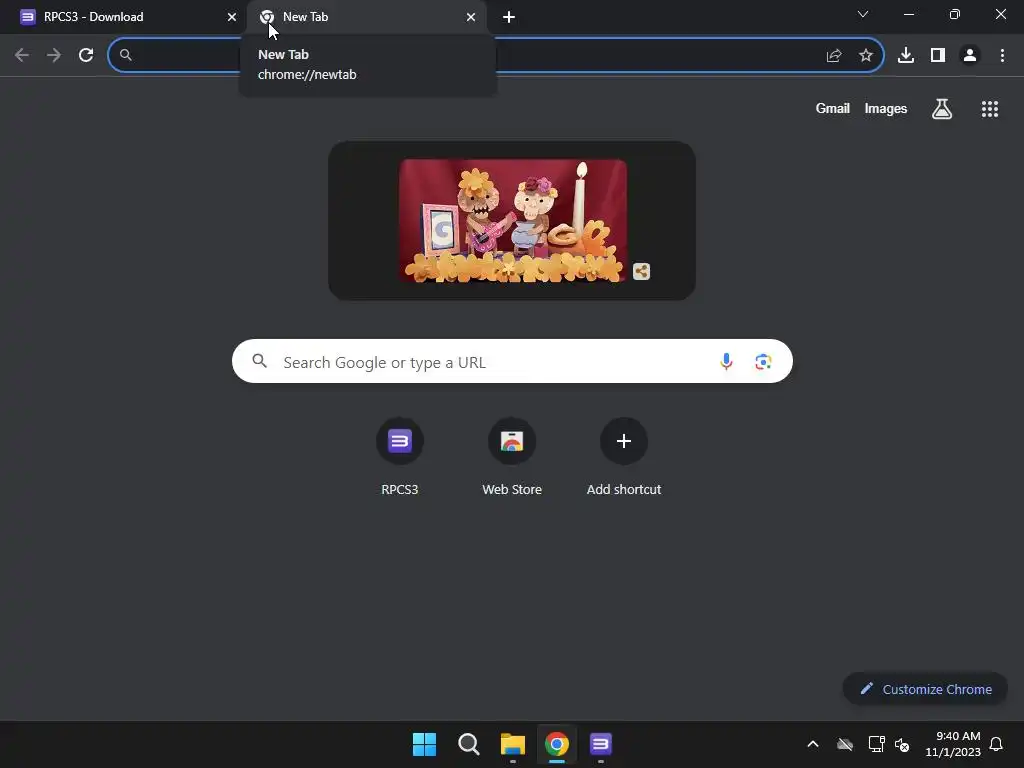
Task: Restore down the Chrome window
Action: click(955, 14)
